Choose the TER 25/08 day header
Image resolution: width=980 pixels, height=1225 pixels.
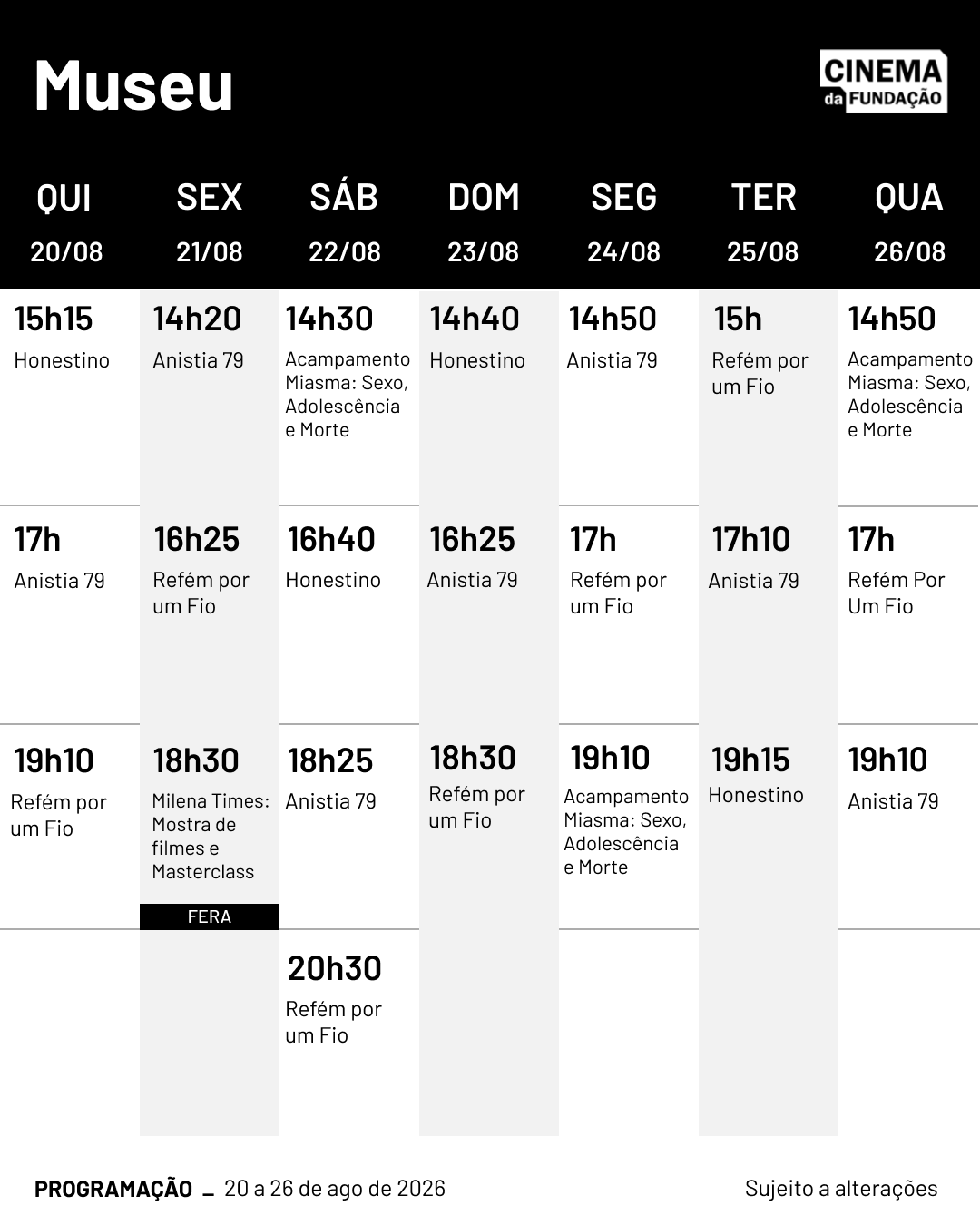(x=763, y=222)
